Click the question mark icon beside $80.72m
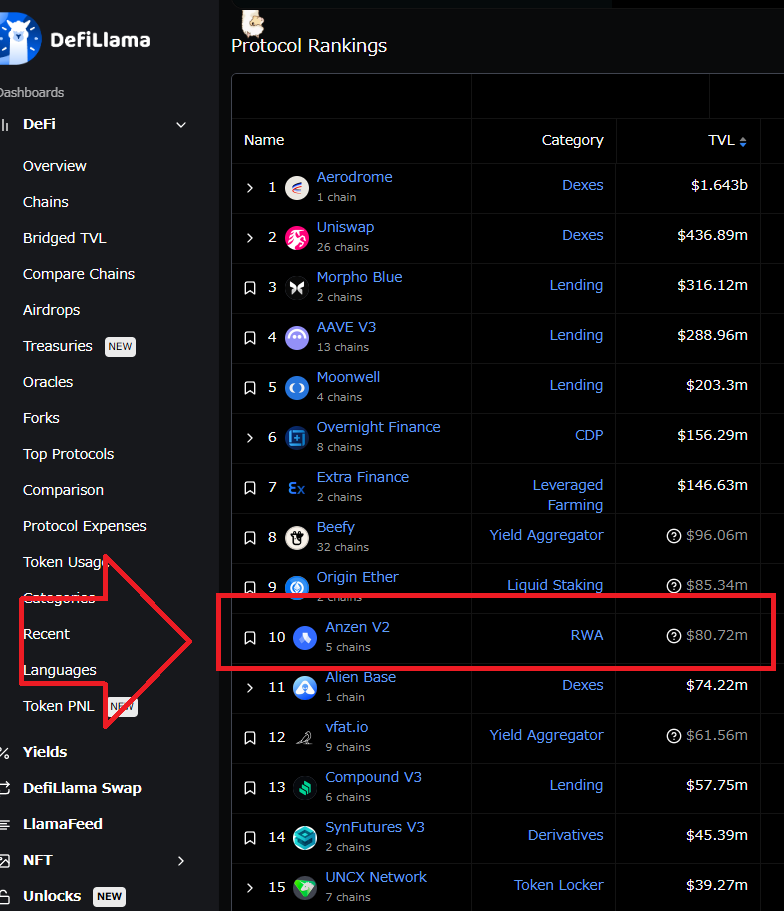The width and height of the screenshot is (784, 911). click(x=673, y=636)
